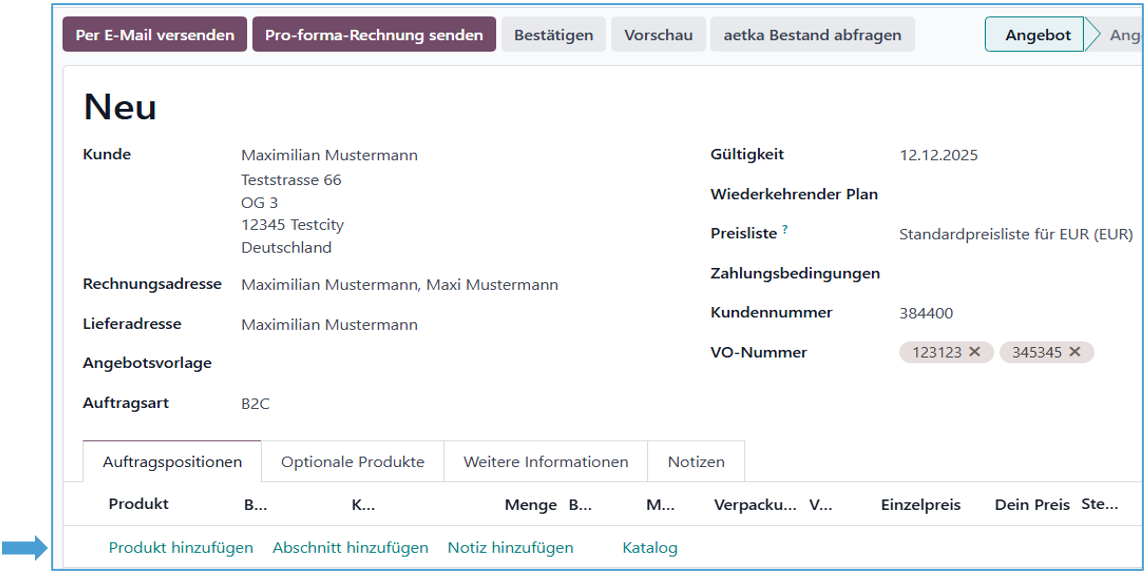Open the Weitere Informationen tab
This screenshot has width=1146, height=574.
pyautogui.click(x=546, y=462)
